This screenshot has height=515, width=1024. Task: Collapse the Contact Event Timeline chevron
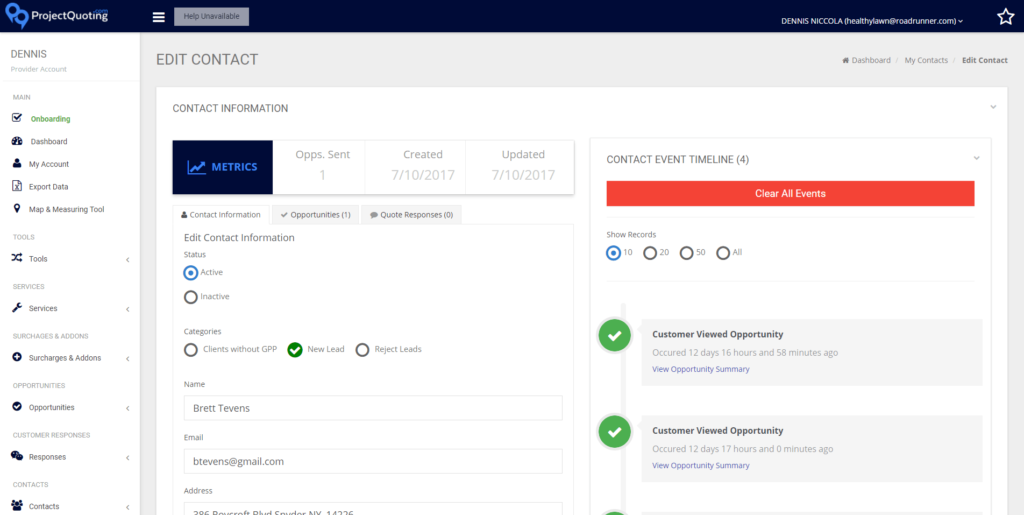(977, 158)
